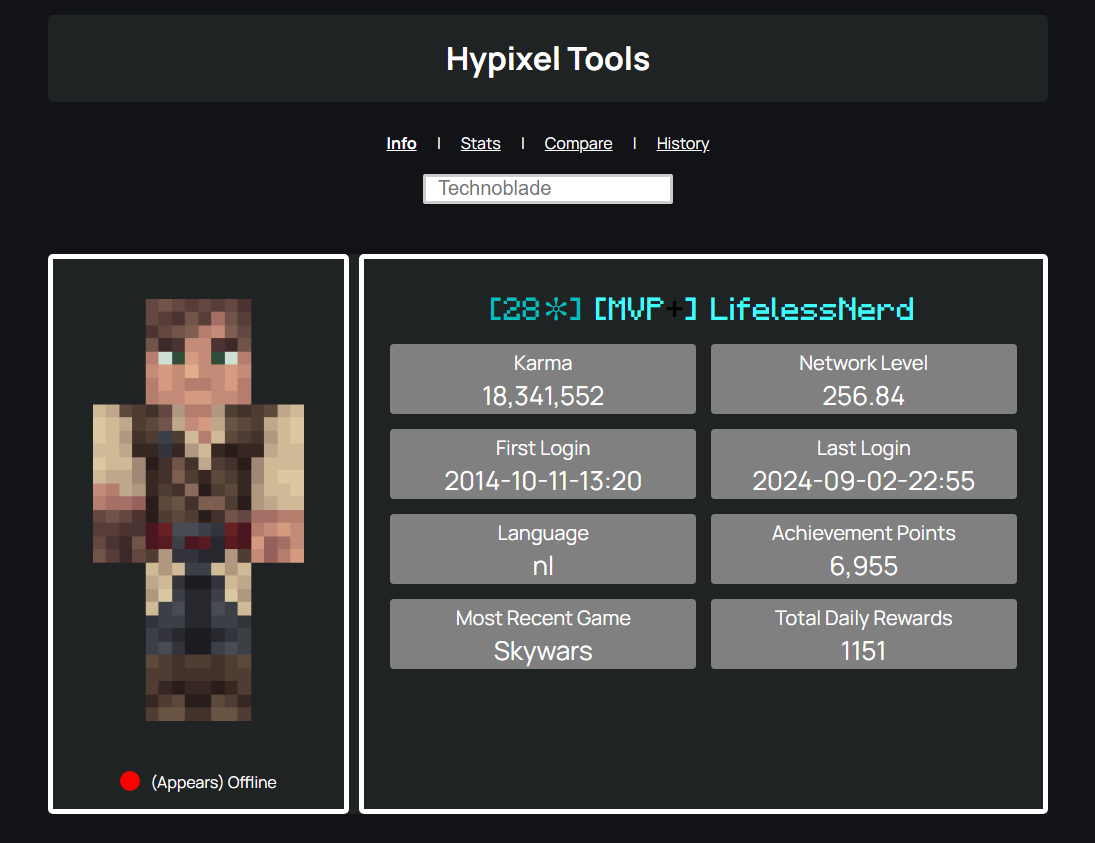The image size is (1095, 843).
Task: Click the Total Daily Rewards stat card
Action: [864, 634]
